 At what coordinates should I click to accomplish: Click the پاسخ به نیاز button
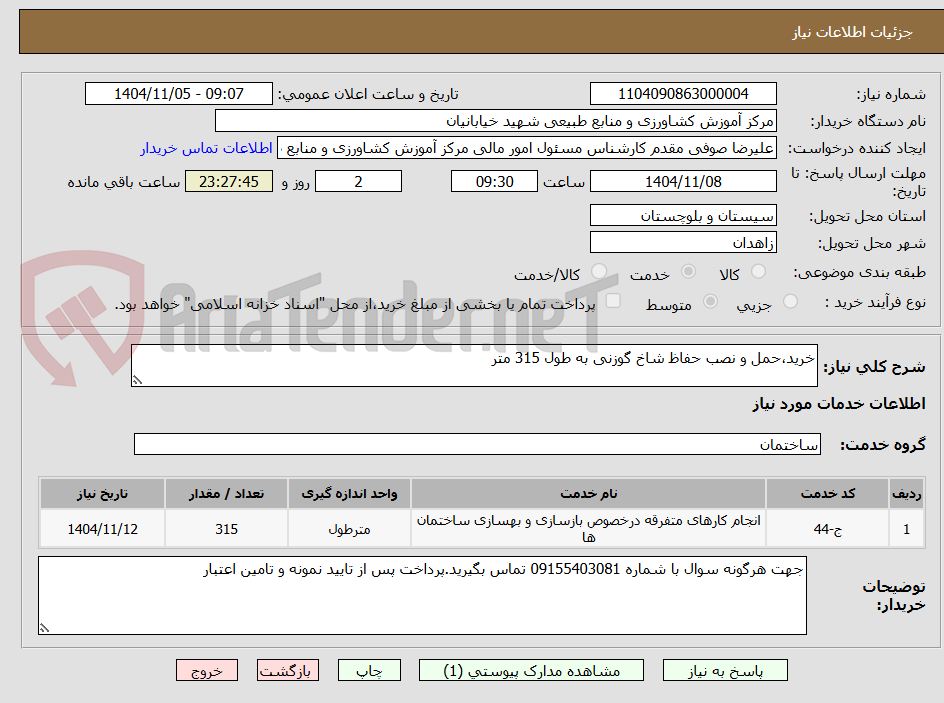[x=725, y=670]
